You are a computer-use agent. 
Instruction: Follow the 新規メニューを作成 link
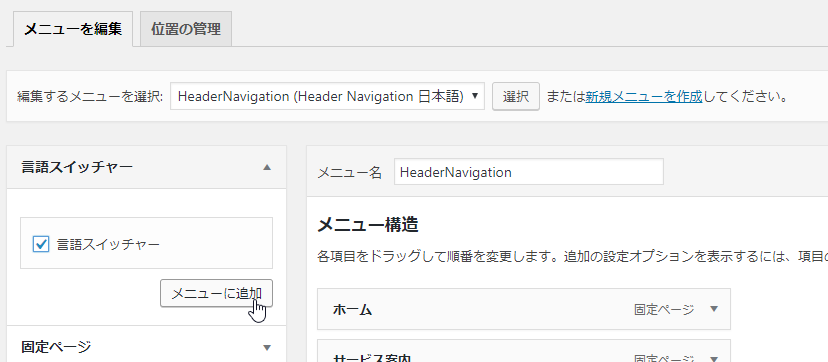pos(644,97)
